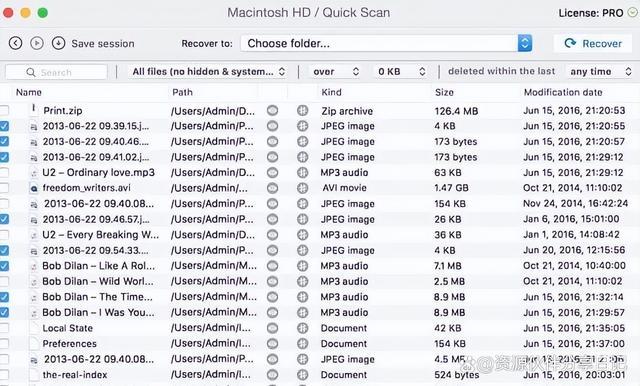Click eye icon for Bob Dilan – Like A Rol...
Viewport: 640px width, 386px height.
[x=272, y=266]
